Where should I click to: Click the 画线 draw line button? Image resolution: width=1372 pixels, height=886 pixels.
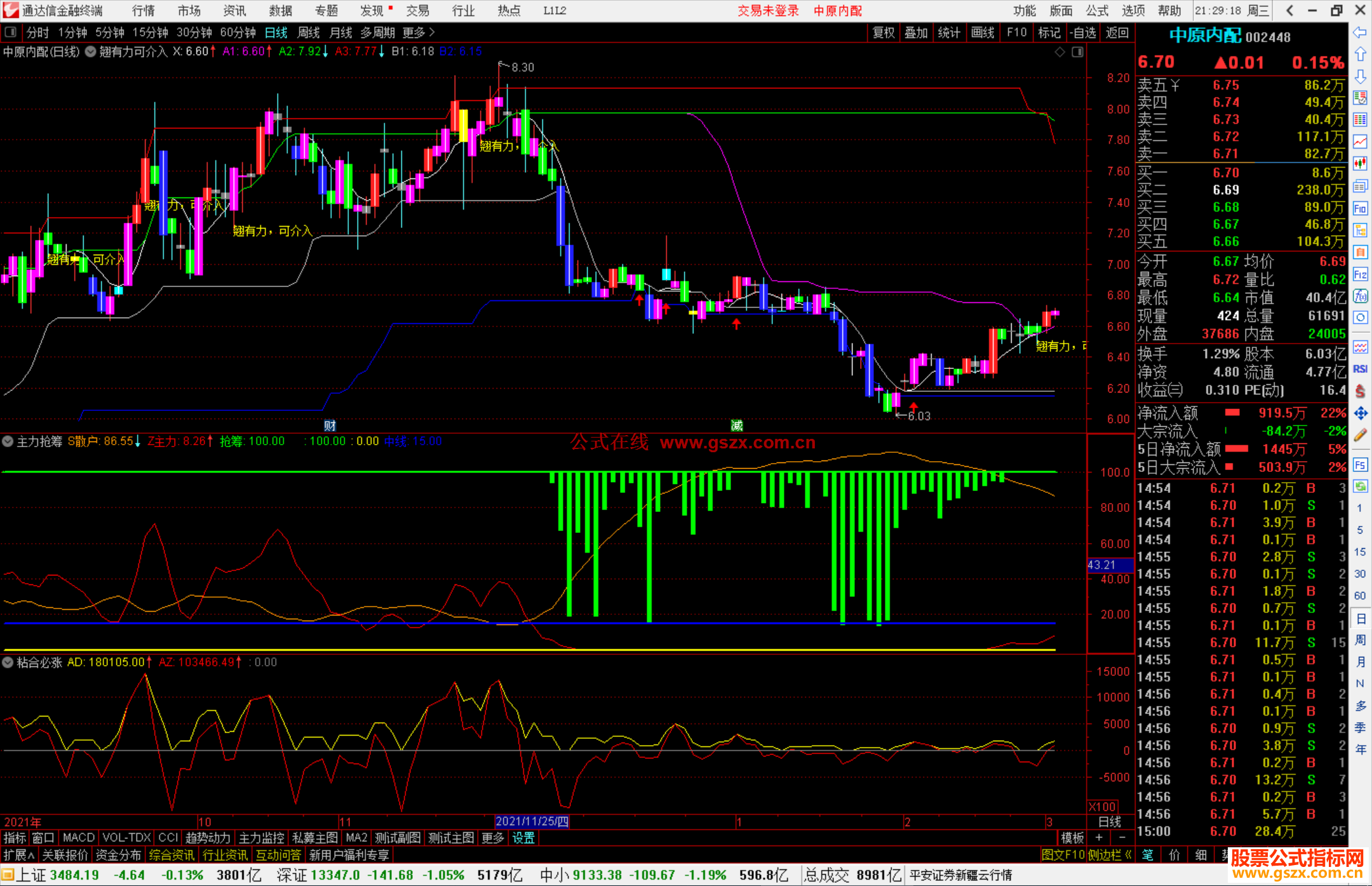coord(983,32)
